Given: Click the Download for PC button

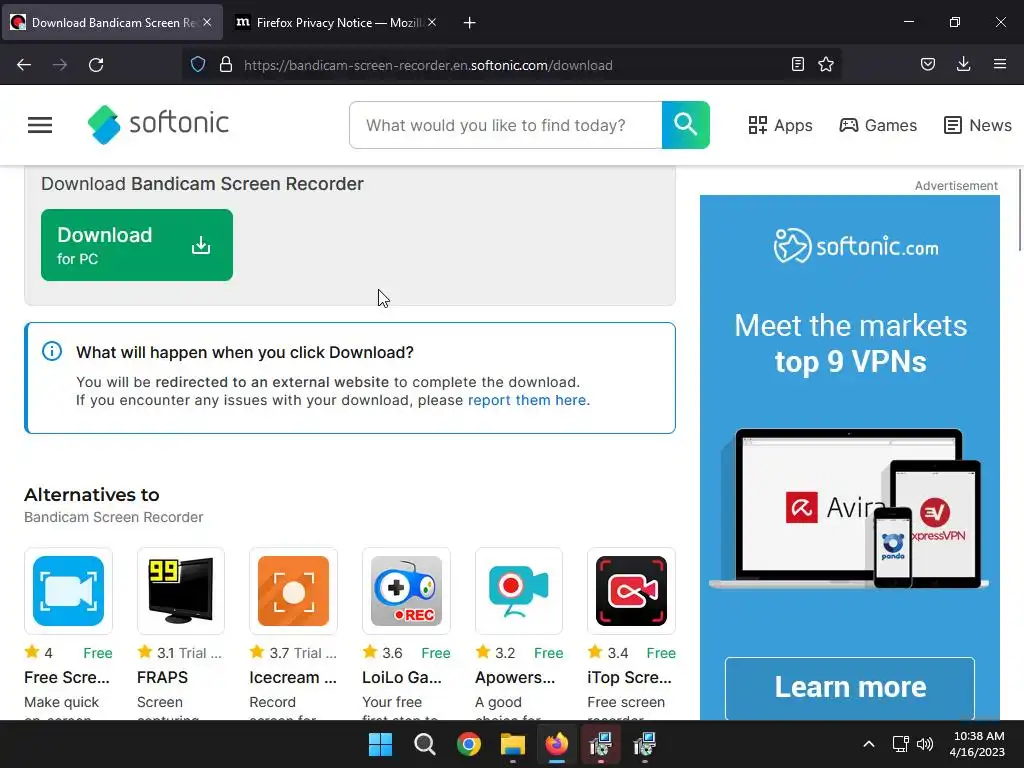Looking at the screenshot, I should pyautogui.click(x=136, y=245).
